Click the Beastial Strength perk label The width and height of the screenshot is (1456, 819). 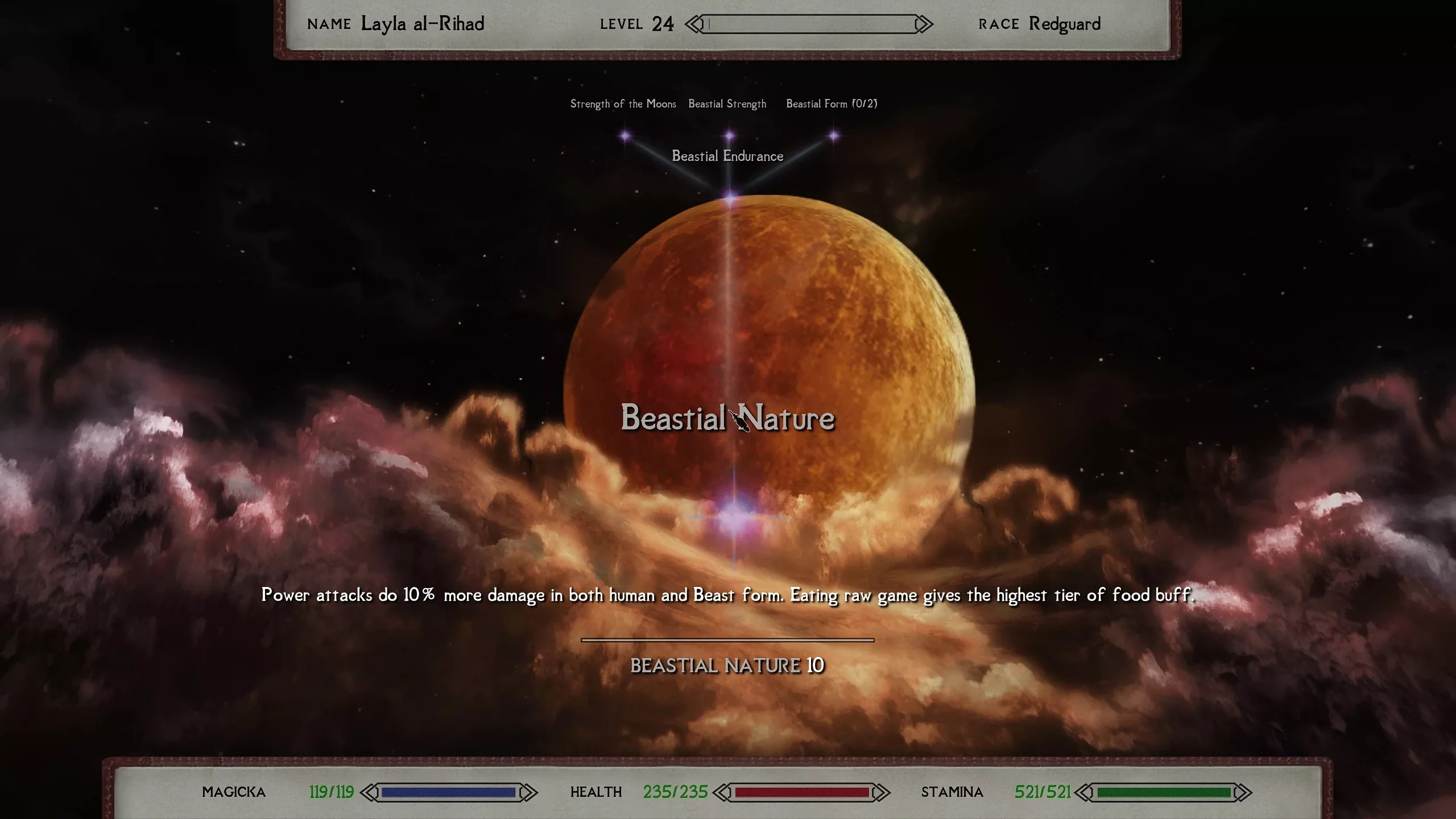tap(727, 104)
